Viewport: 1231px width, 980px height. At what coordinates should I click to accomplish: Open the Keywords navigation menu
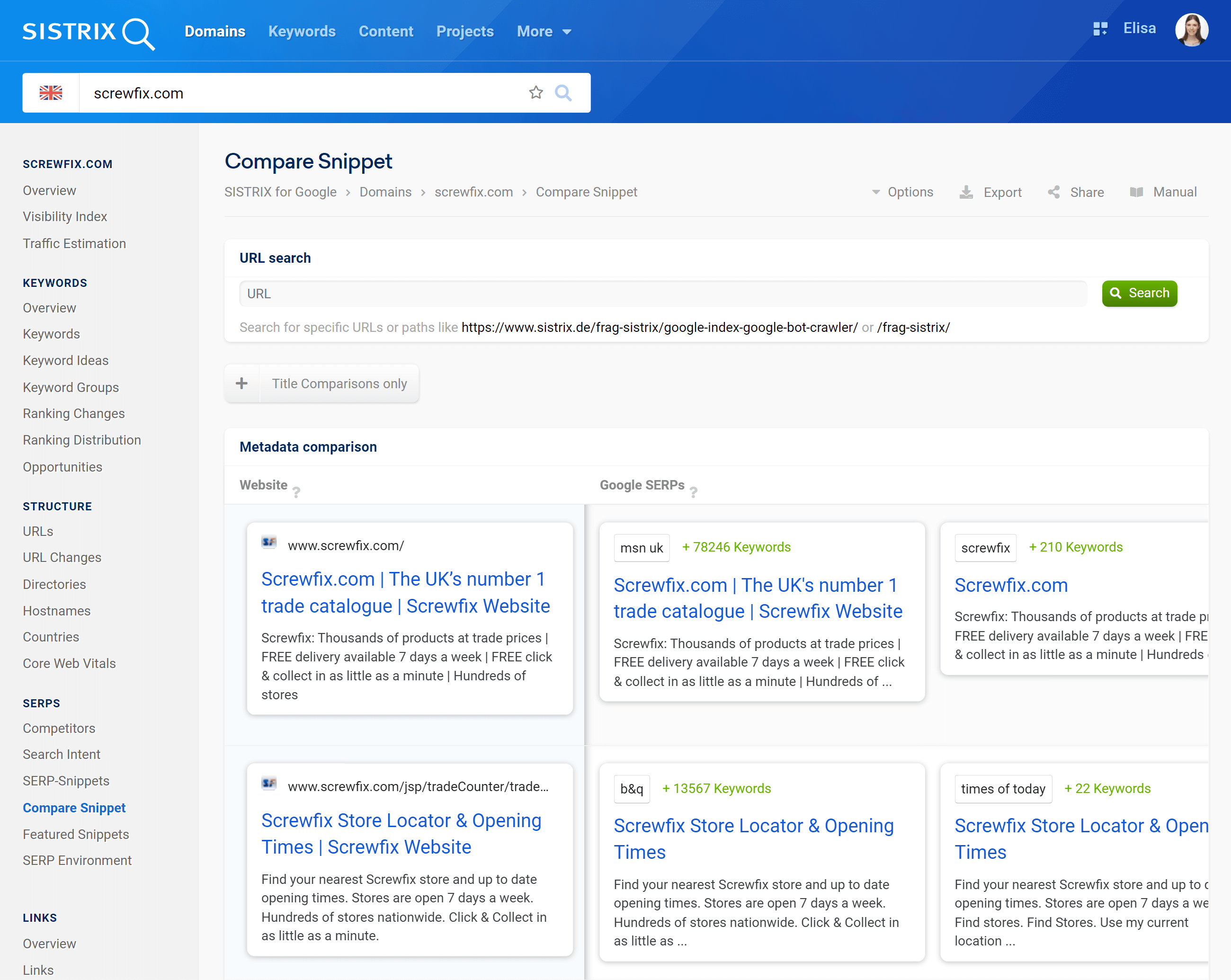click(302, 31)
